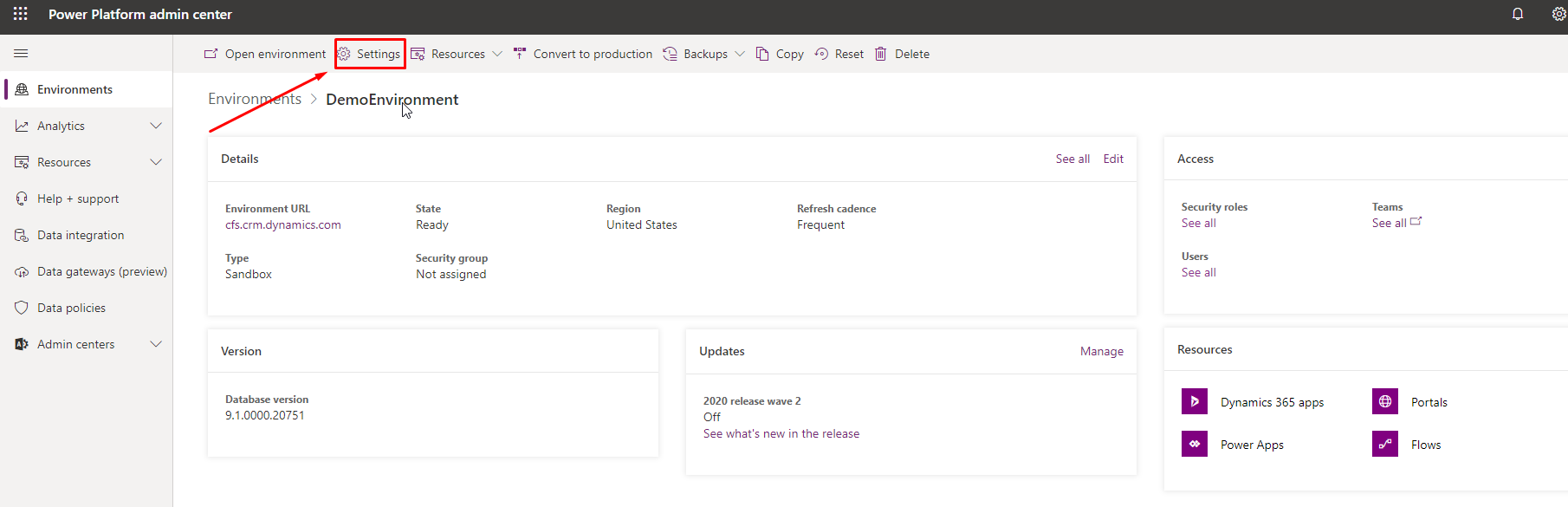
Task: Click See all under Security roles
Action: pos(1199,223)
